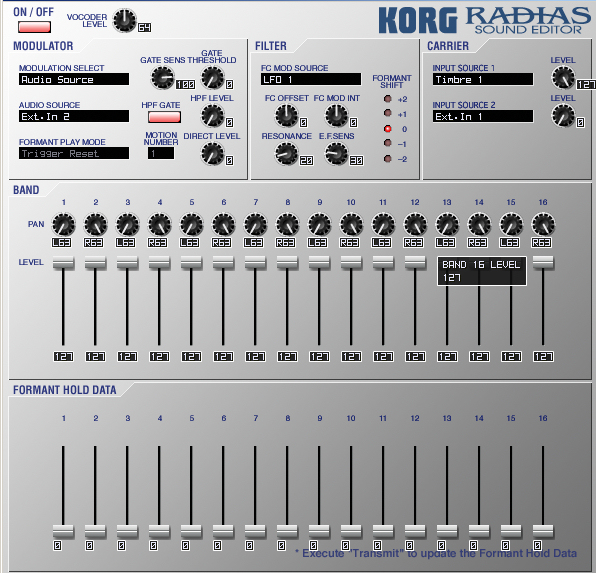Click the Band 16 Pan knob

point(543,224)
